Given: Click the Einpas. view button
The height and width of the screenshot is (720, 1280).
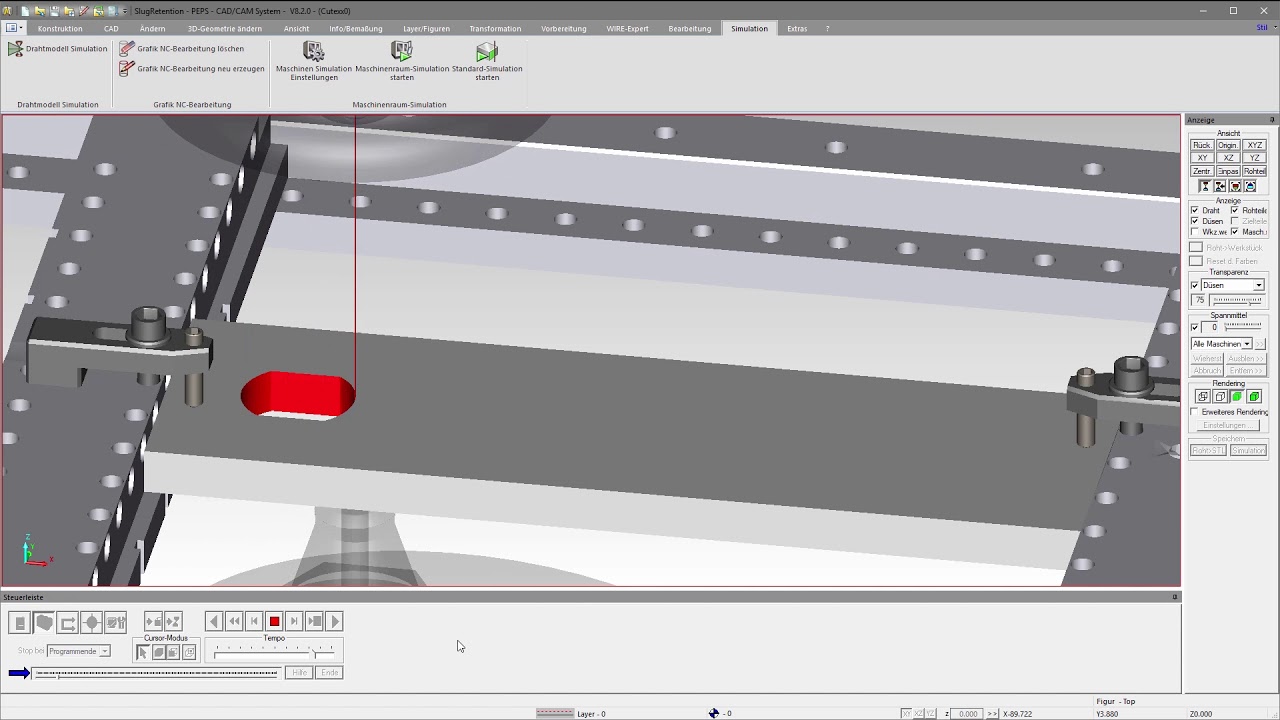Looking at the screenshot, I should click(x=1228, y=171).
